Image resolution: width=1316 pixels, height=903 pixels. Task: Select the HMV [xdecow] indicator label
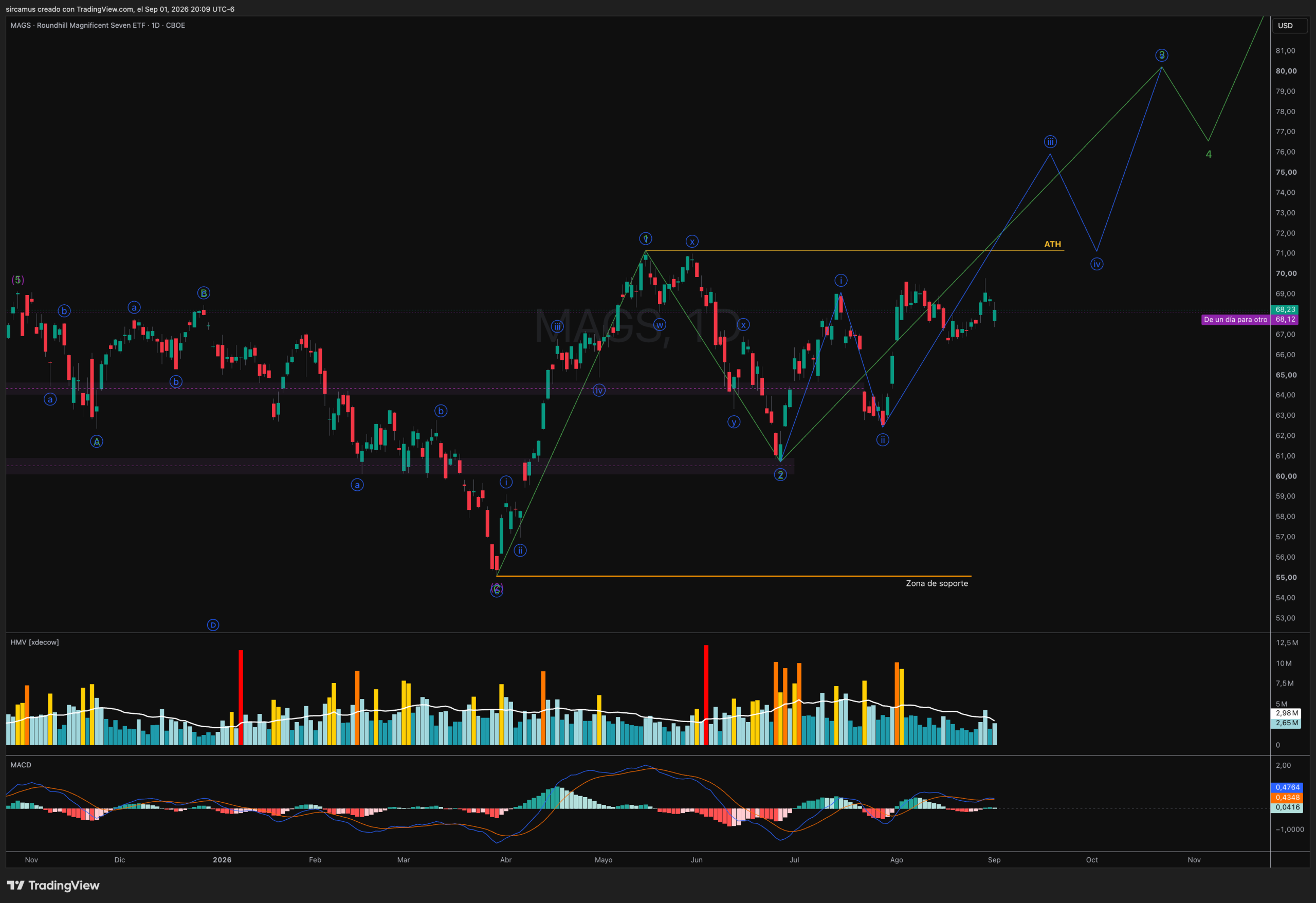tap(34, 642)
